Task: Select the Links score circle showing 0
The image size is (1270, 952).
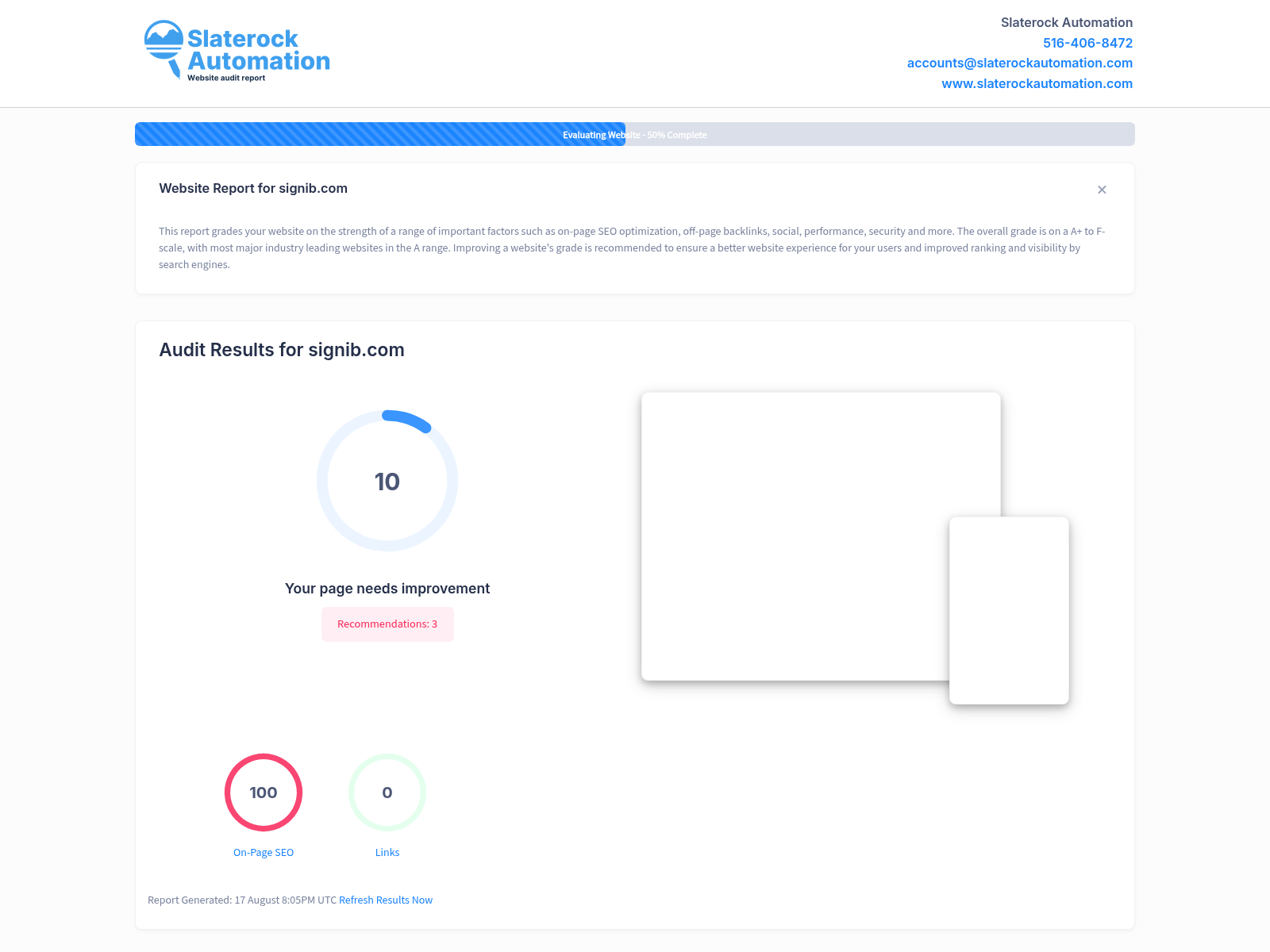Action: (x=387, y=793)
